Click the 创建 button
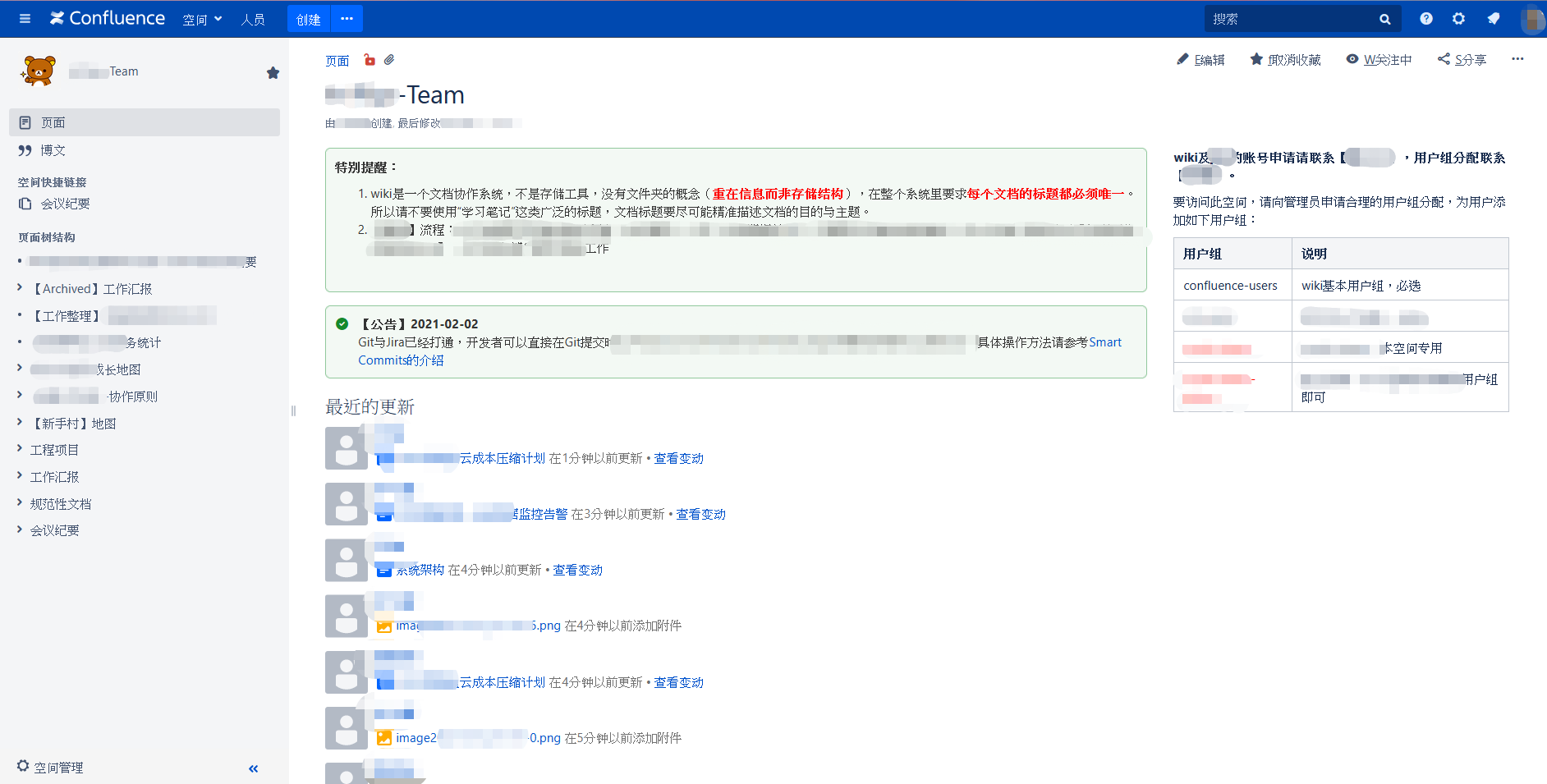The width and height of the screenshot is (1547, 784). point(308,18)
